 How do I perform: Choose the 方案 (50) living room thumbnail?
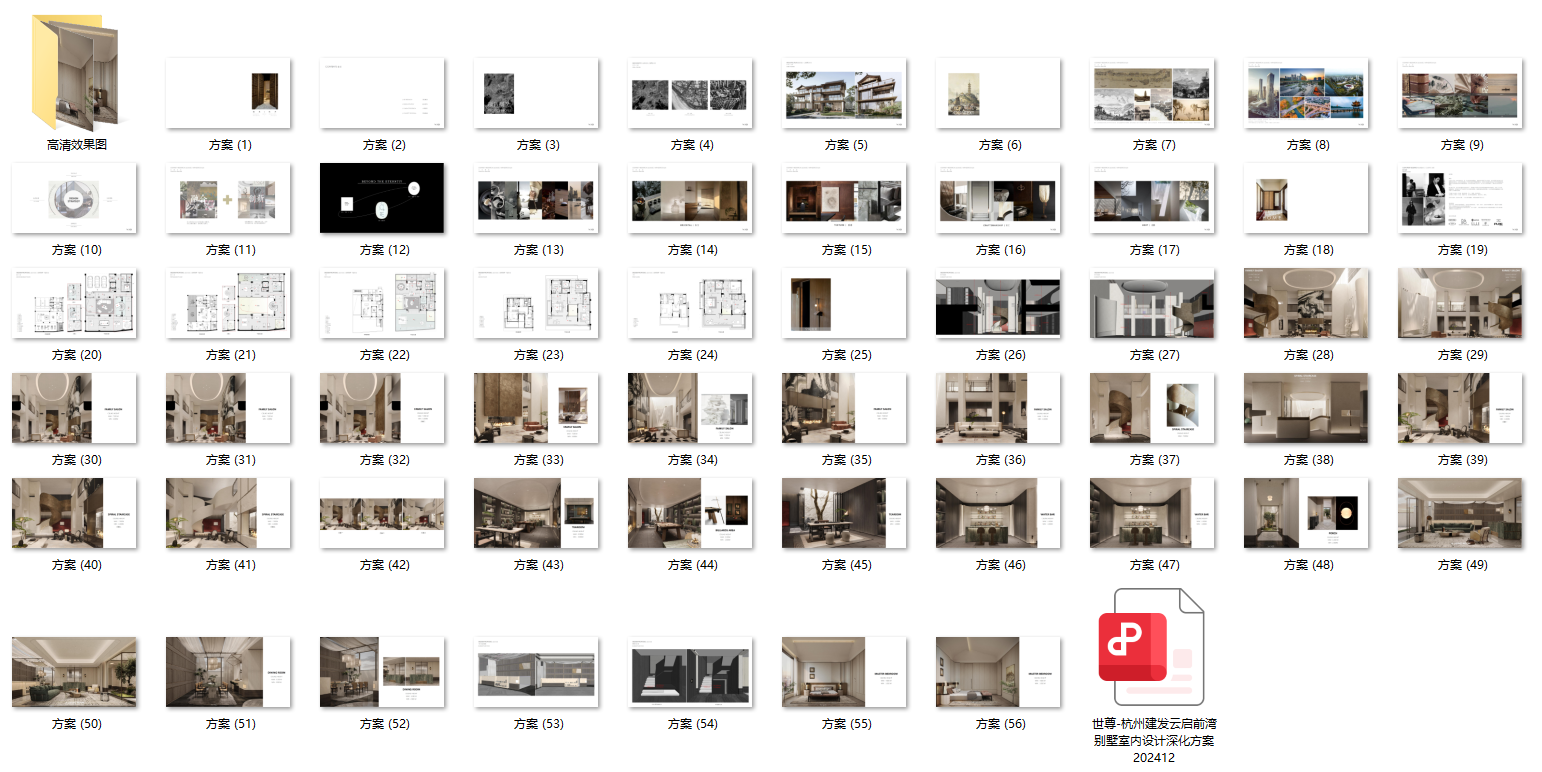(x=74, y=672)
